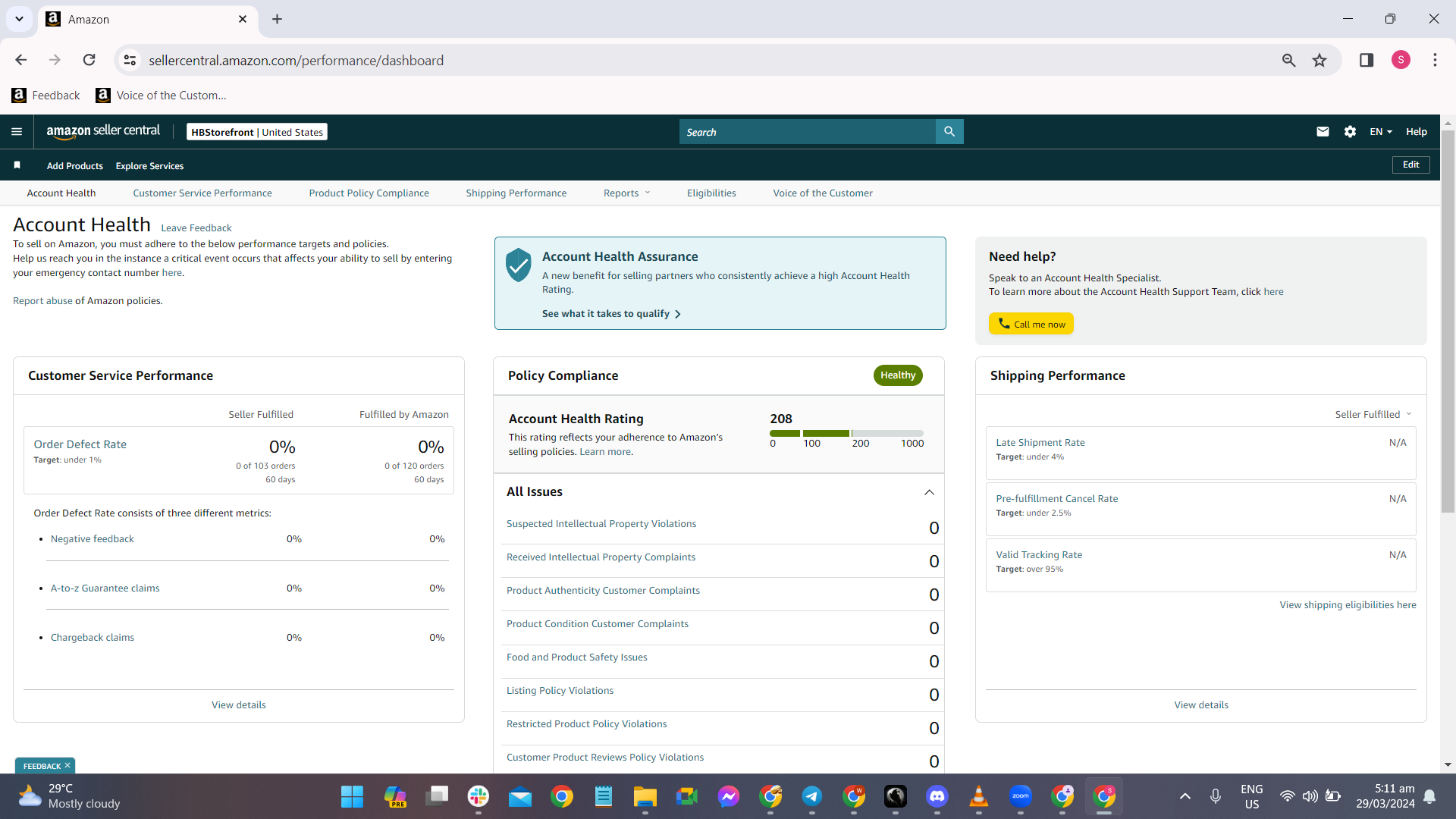View site information icon in address bar
1456x819 pixels.
point(130,60)
